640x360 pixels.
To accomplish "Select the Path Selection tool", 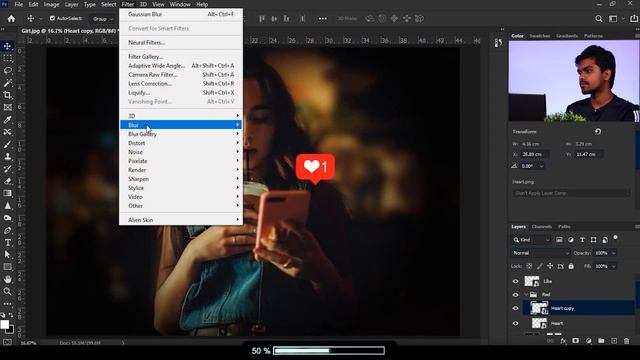I will click(x=7, y=255).
